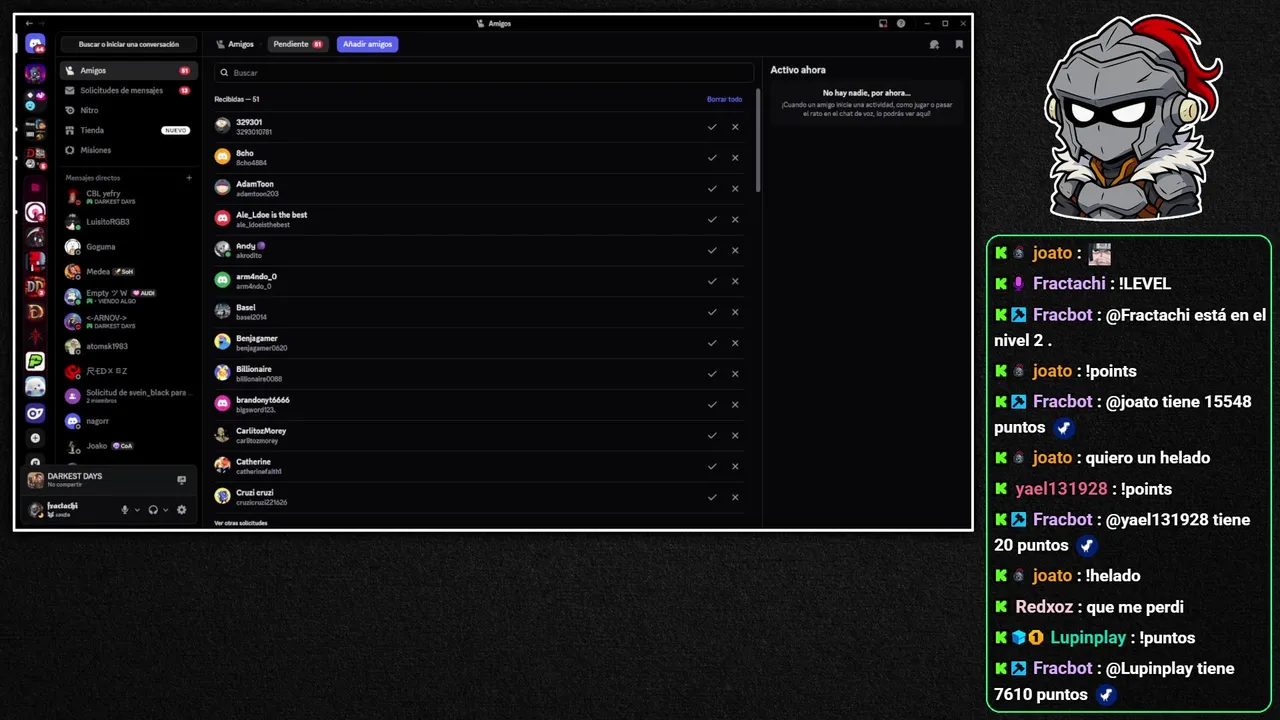Accept Benjagamer's friend request
This screenshot has height=720, width=1280.
[x=712, y=343]
